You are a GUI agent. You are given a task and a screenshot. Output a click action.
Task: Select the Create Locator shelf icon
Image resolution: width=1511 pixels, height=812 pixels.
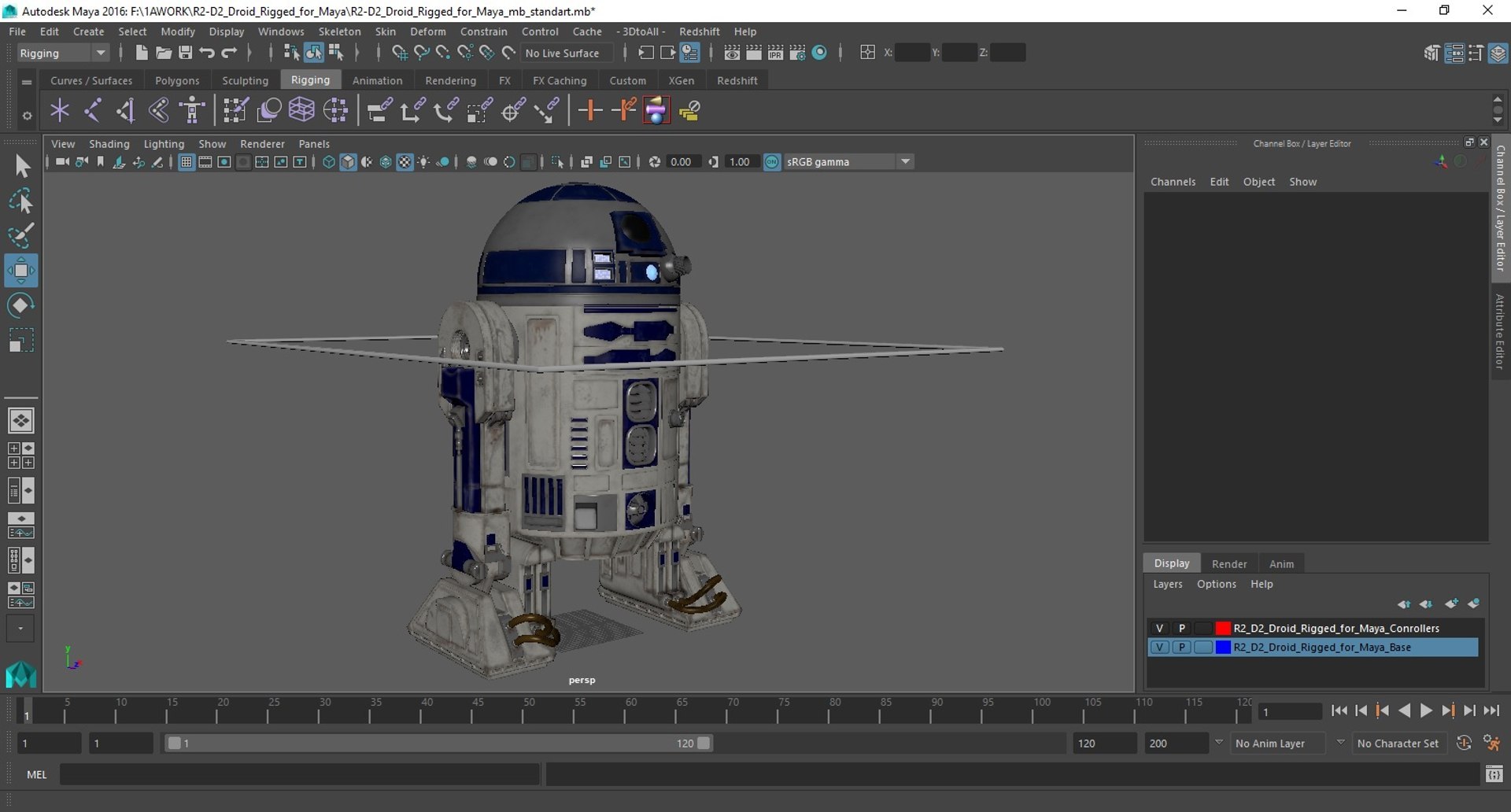tap(60, 110)
